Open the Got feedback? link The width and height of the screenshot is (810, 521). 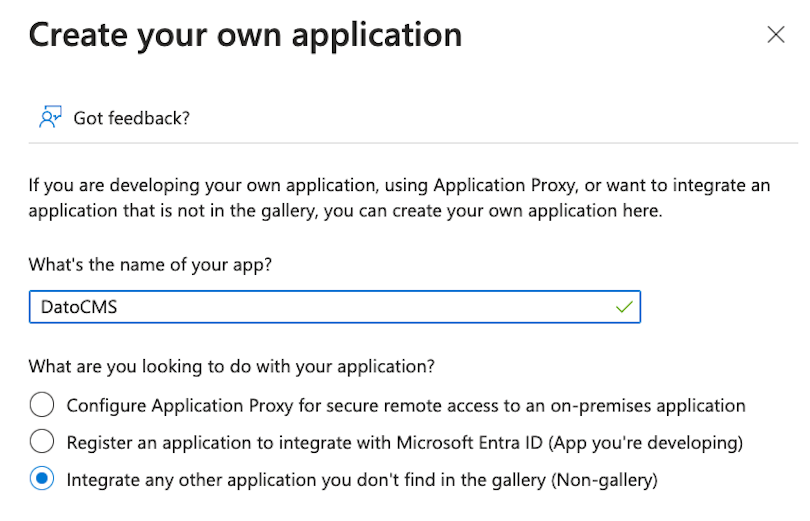coord(131,118)
